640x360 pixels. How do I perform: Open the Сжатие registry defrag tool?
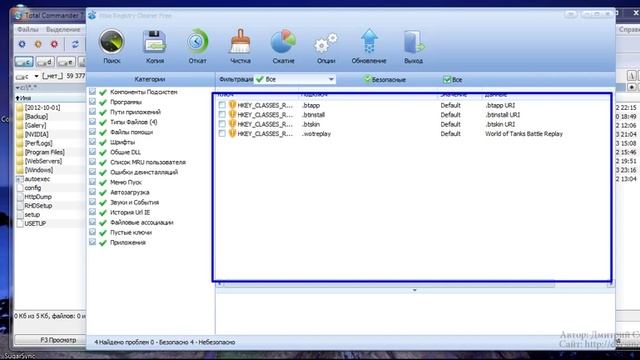(x=283, y=46)
